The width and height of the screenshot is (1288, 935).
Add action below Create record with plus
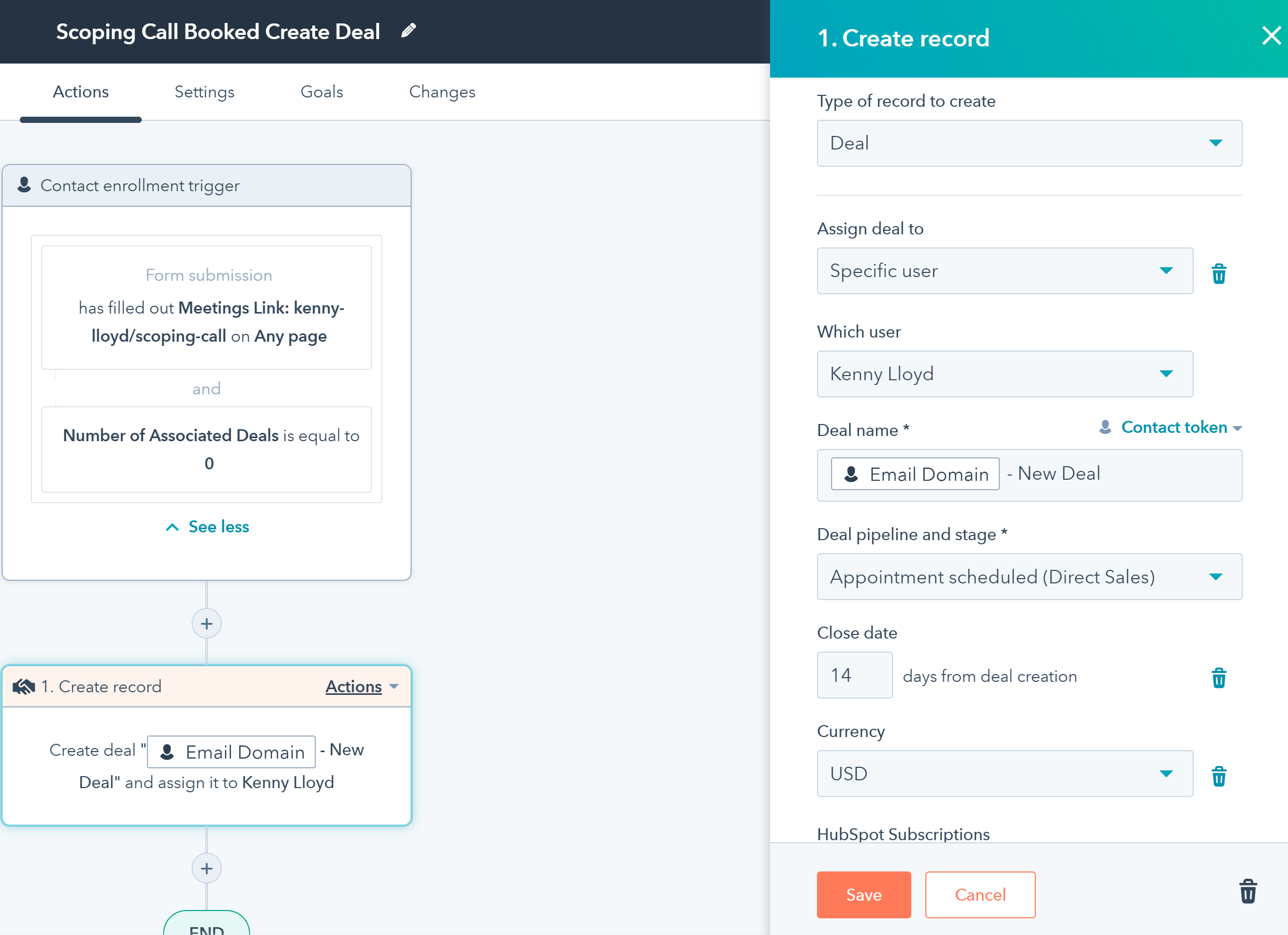(207, 868)
